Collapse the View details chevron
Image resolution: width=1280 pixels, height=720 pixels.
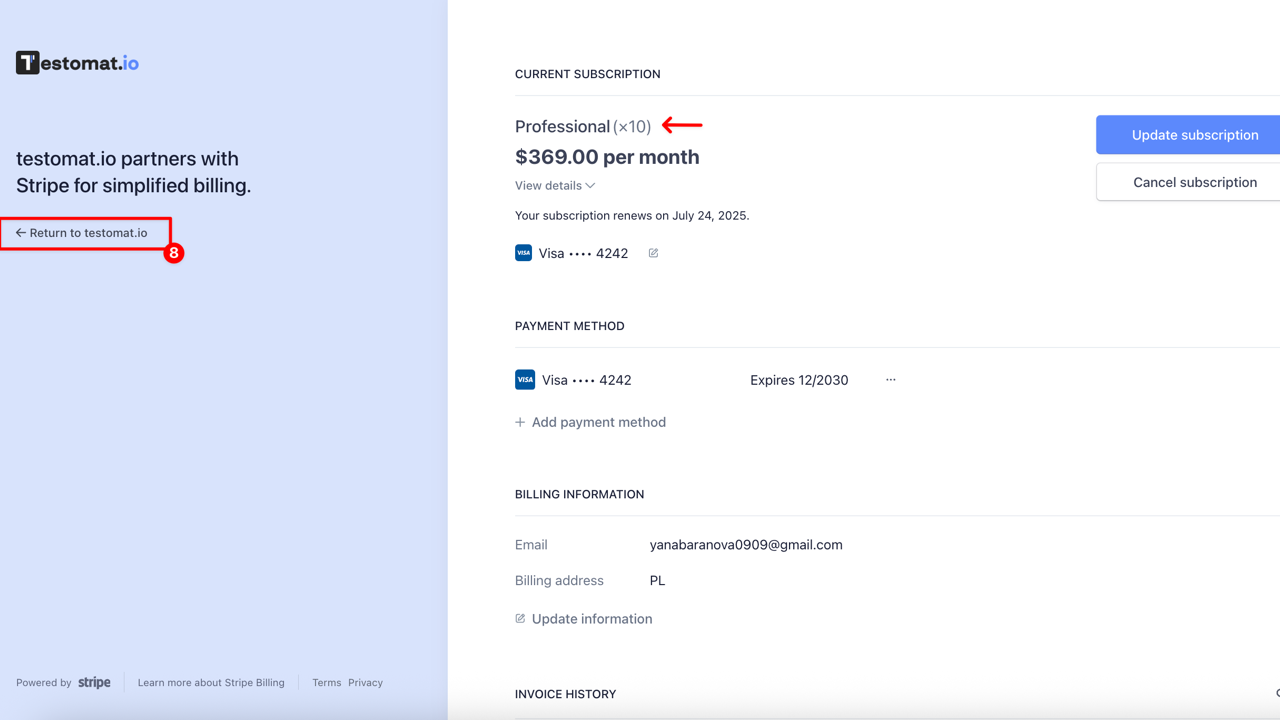pos(589,185)
